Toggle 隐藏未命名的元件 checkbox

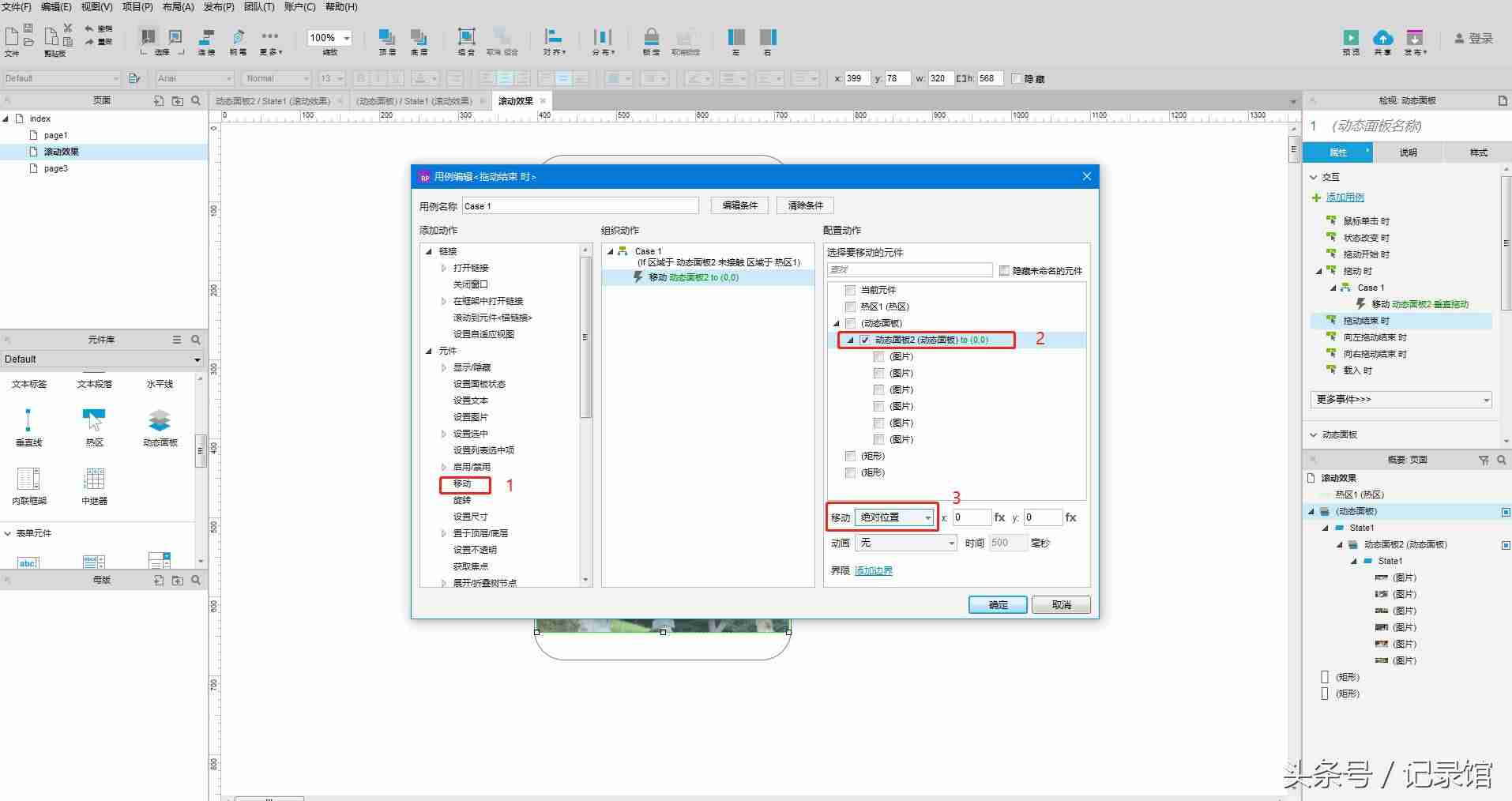tap(1004, 270)
